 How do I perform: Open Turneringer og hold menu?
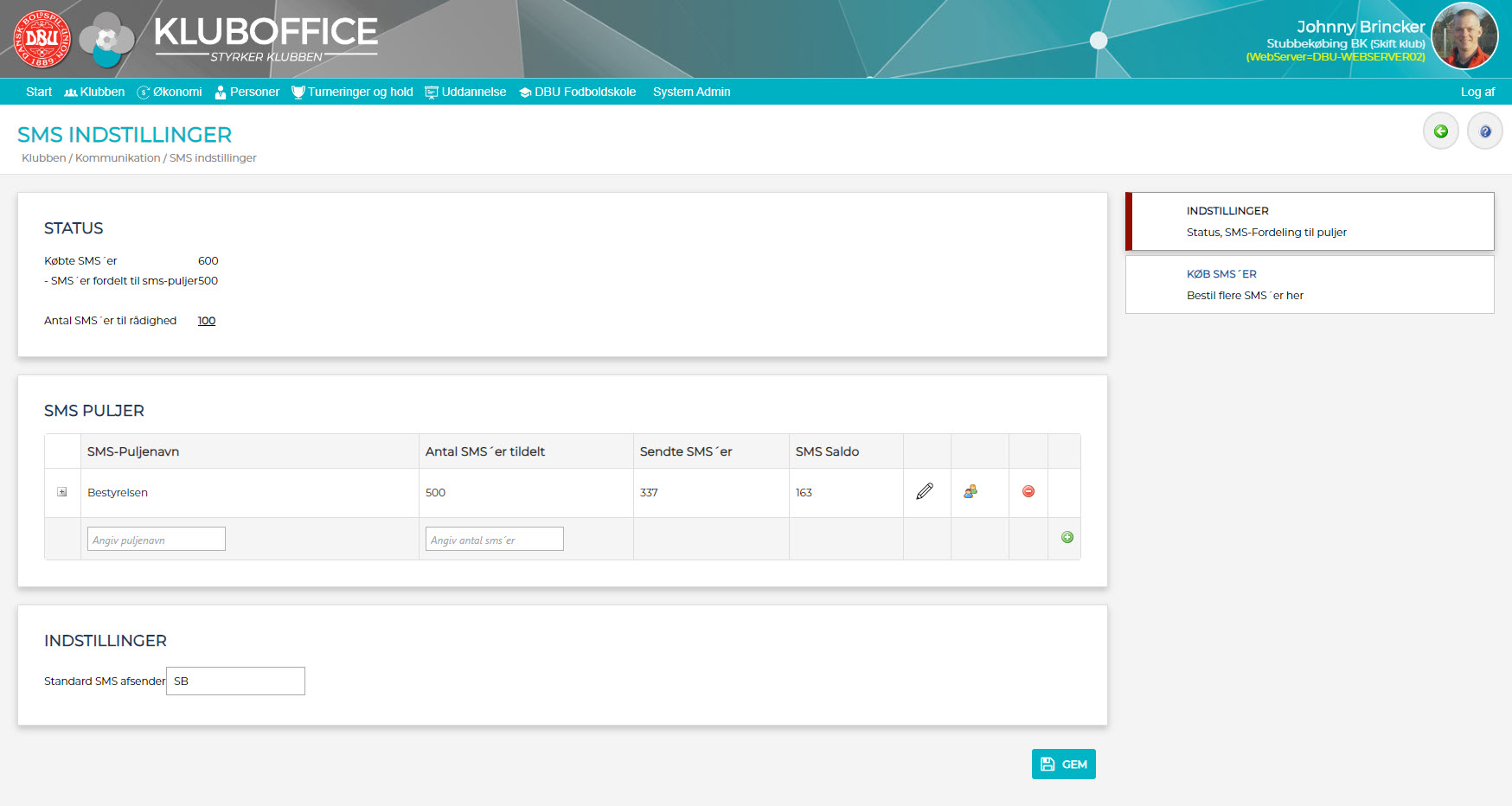coord(353,92)
